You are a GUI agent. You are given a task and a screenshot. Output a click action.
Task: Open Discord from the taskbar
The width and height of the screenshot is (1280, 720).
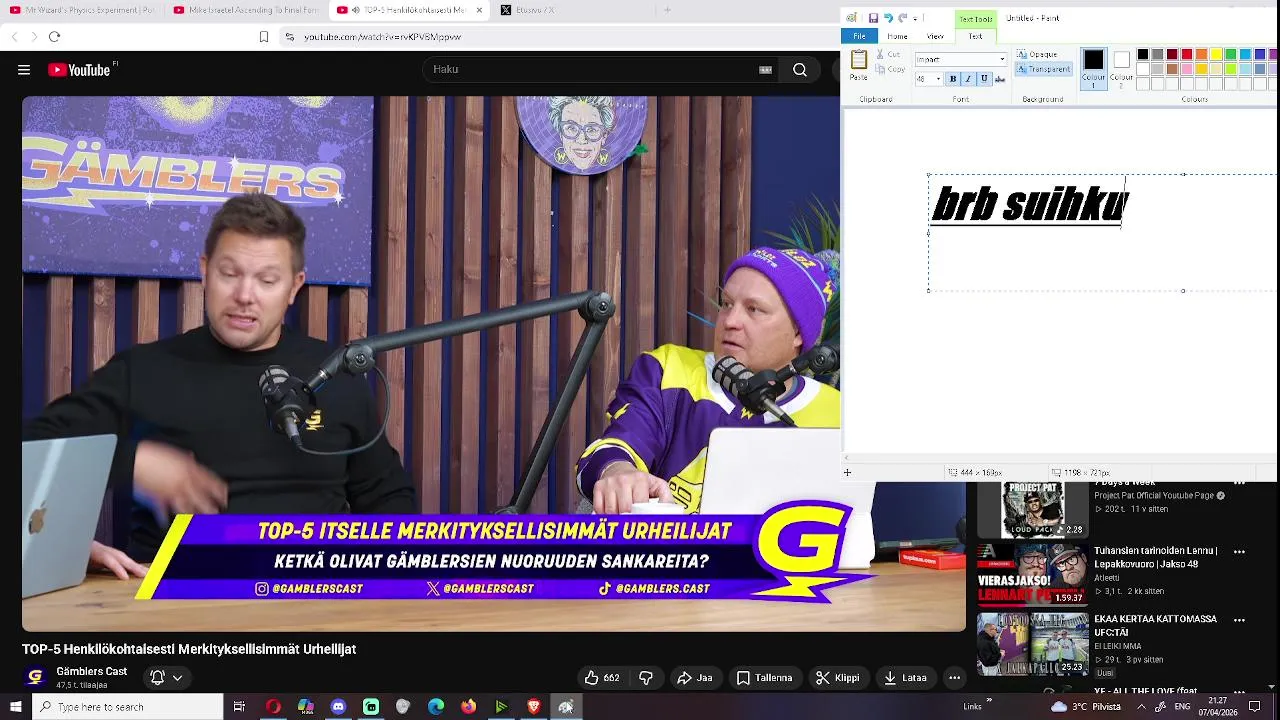pos(338,707)
